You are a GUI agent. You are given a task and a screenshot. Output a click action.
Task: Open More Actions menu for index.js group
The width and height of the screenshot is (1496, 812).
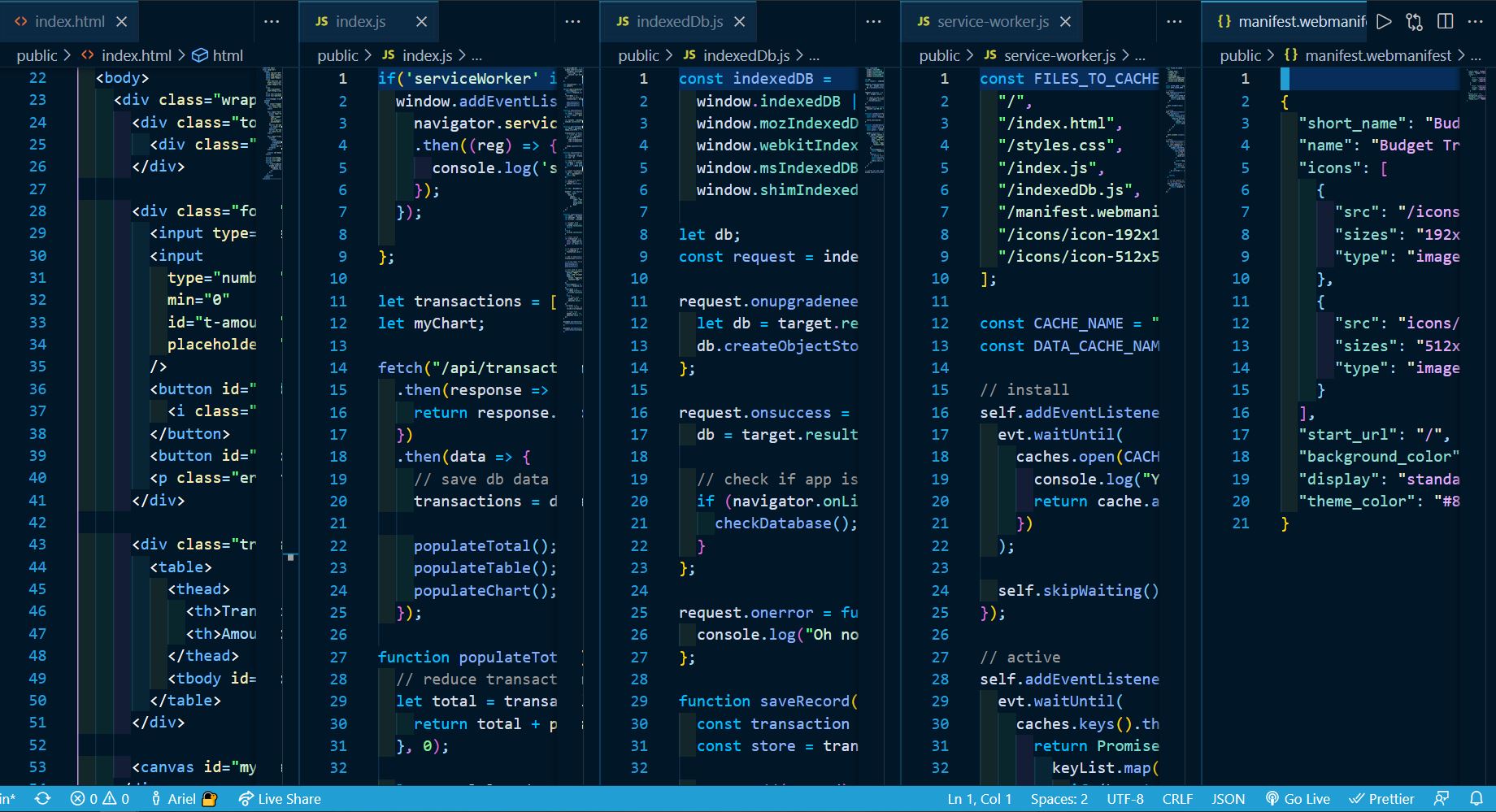click(572, 22)
